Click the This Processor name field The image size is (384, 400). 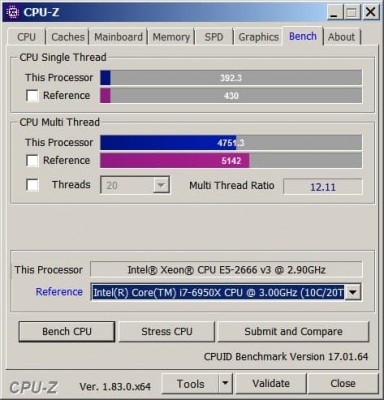pos(226,269)
